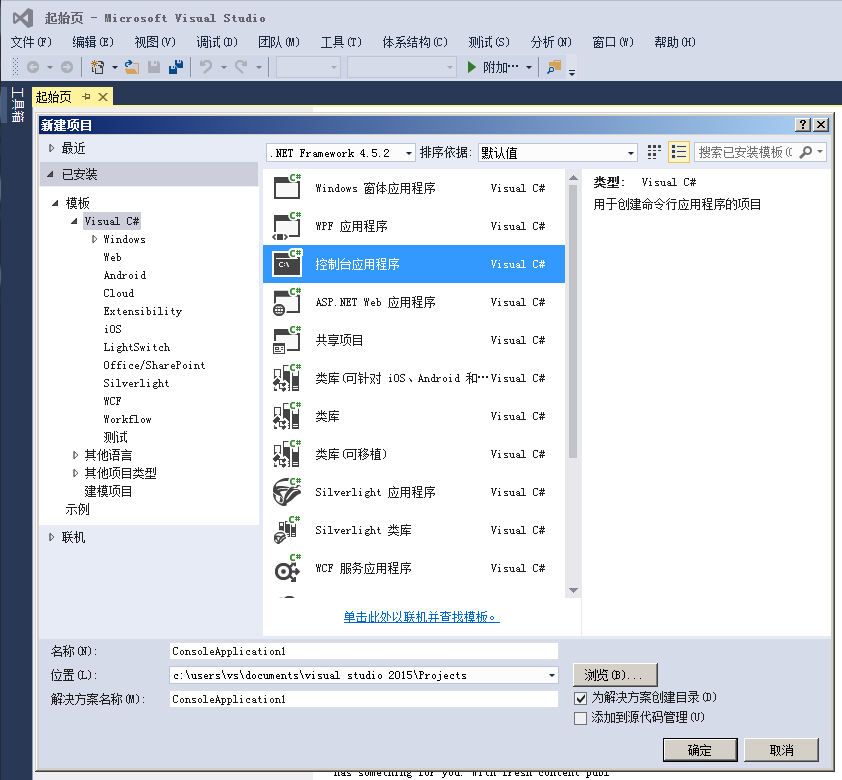This screenshot has height=780, width=842.
Task: Click the search magnifier icon in template search
Action: 805,152
